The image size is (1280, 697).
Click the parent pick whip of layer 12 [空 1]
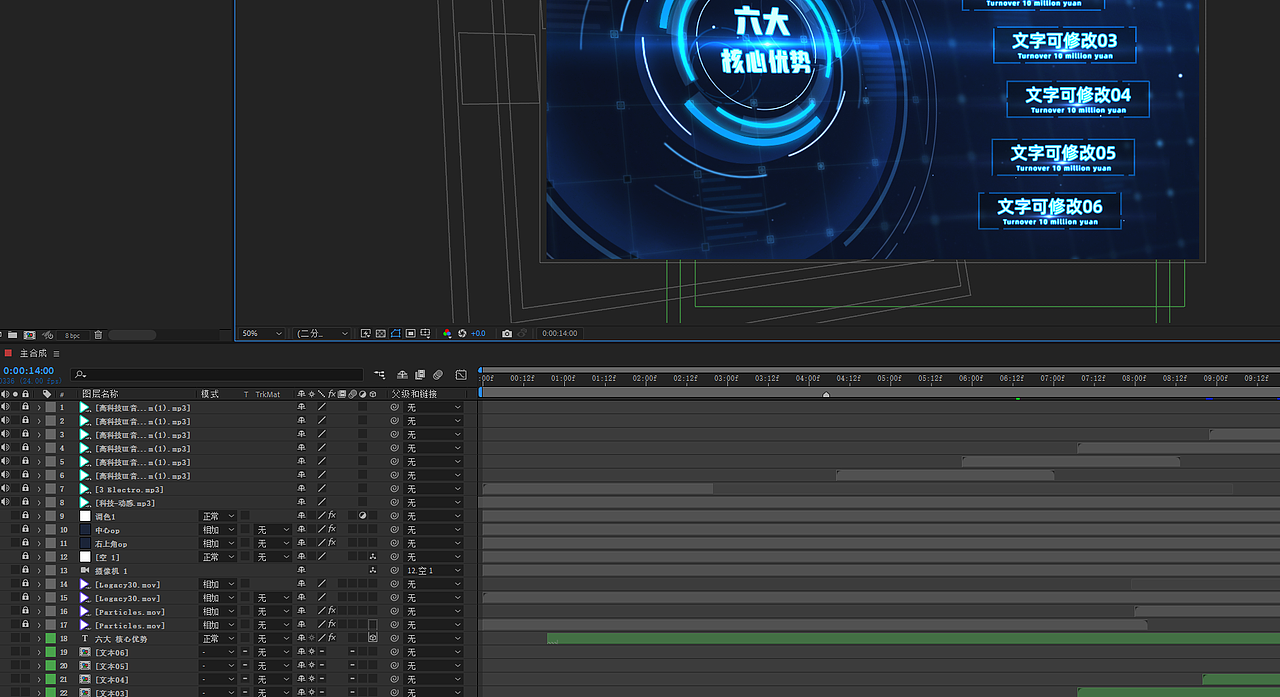(395, 557)
